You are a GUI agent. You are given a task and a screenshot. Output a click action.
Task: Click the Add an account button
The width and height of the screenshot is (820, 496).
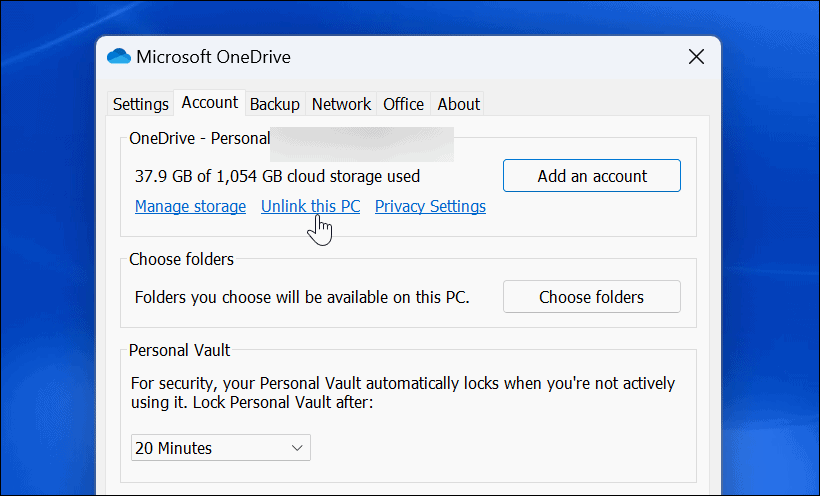tap(592, 176)
